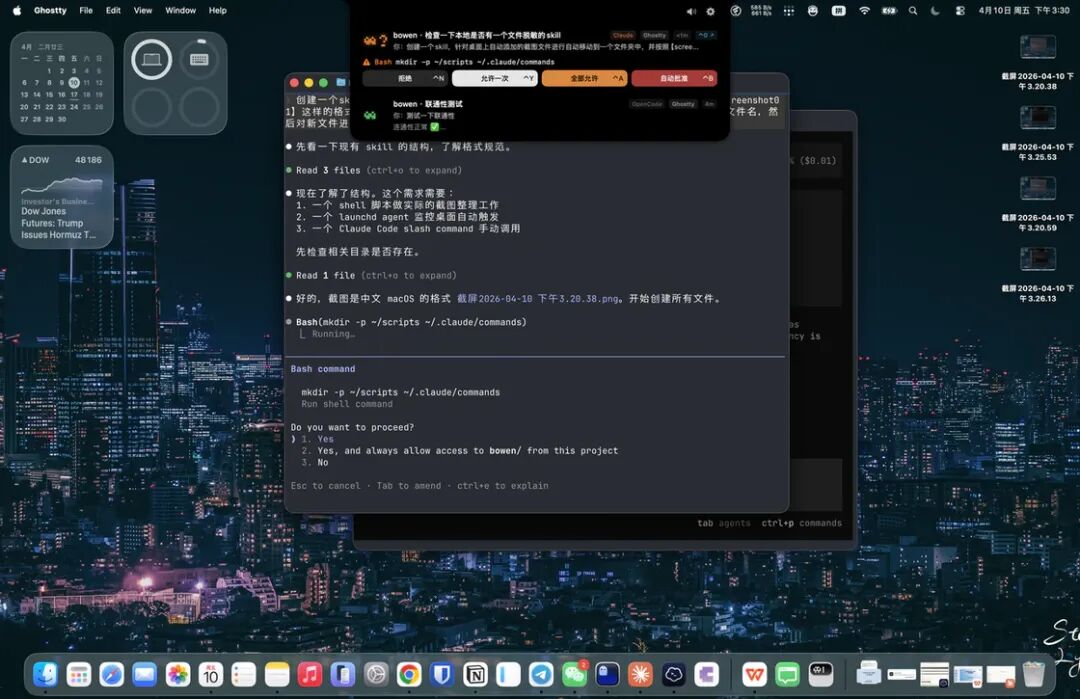1080x699 pixels.
Task: Launch WPS Office from the Dock
Action: pos(754,674)
